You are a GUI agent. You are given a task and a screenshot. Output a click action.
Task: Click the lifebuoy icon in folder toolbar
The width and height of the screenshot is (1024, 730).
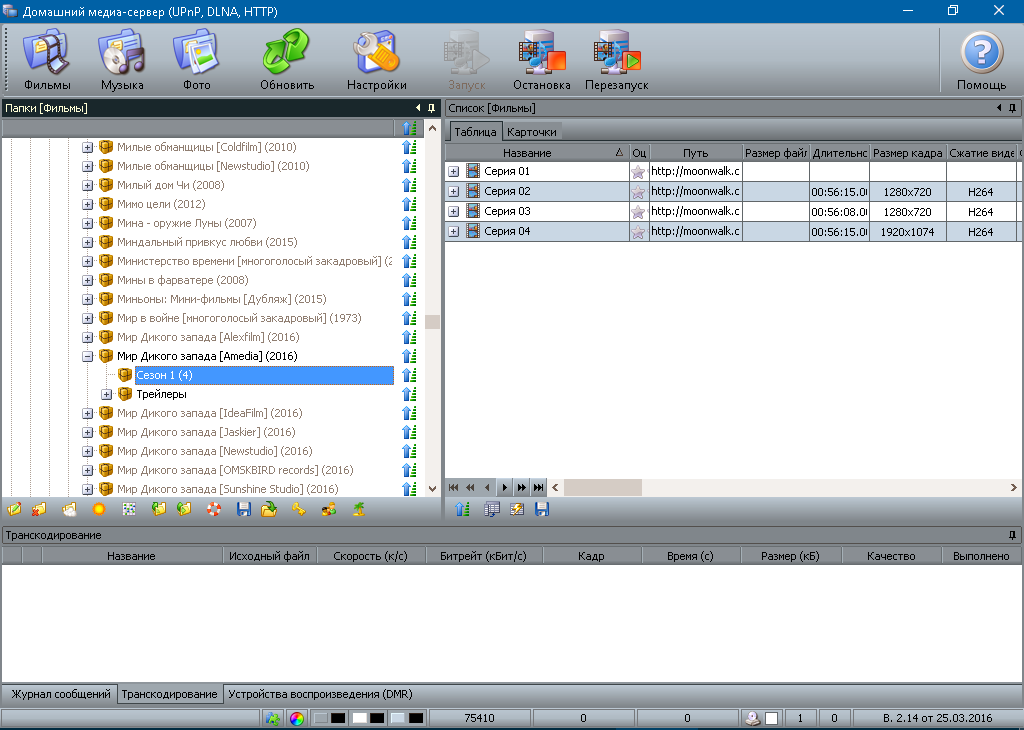[x=213, y=509]
